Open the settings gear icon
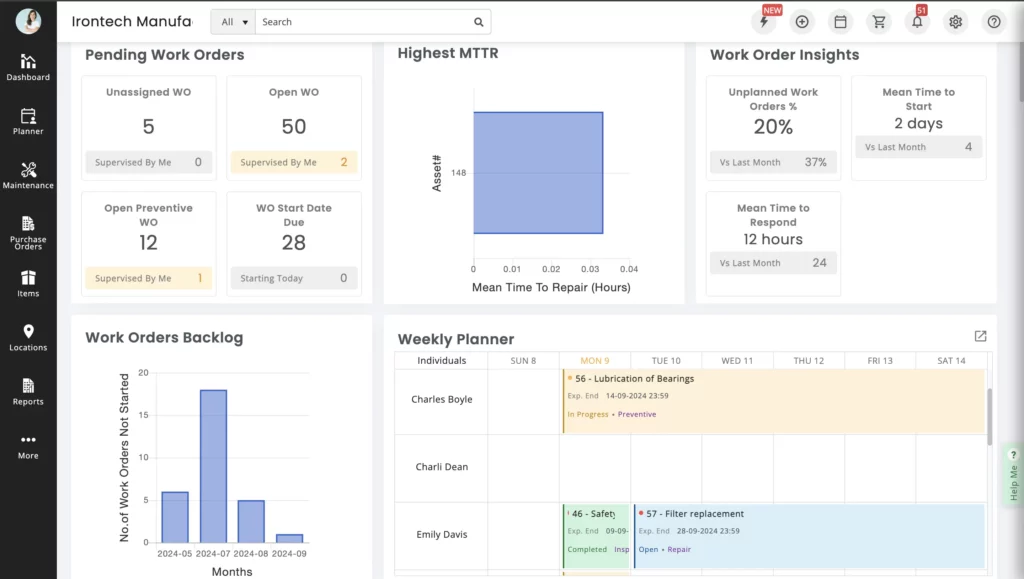This screenshot has width=1024, height=579. click(955, 21)
